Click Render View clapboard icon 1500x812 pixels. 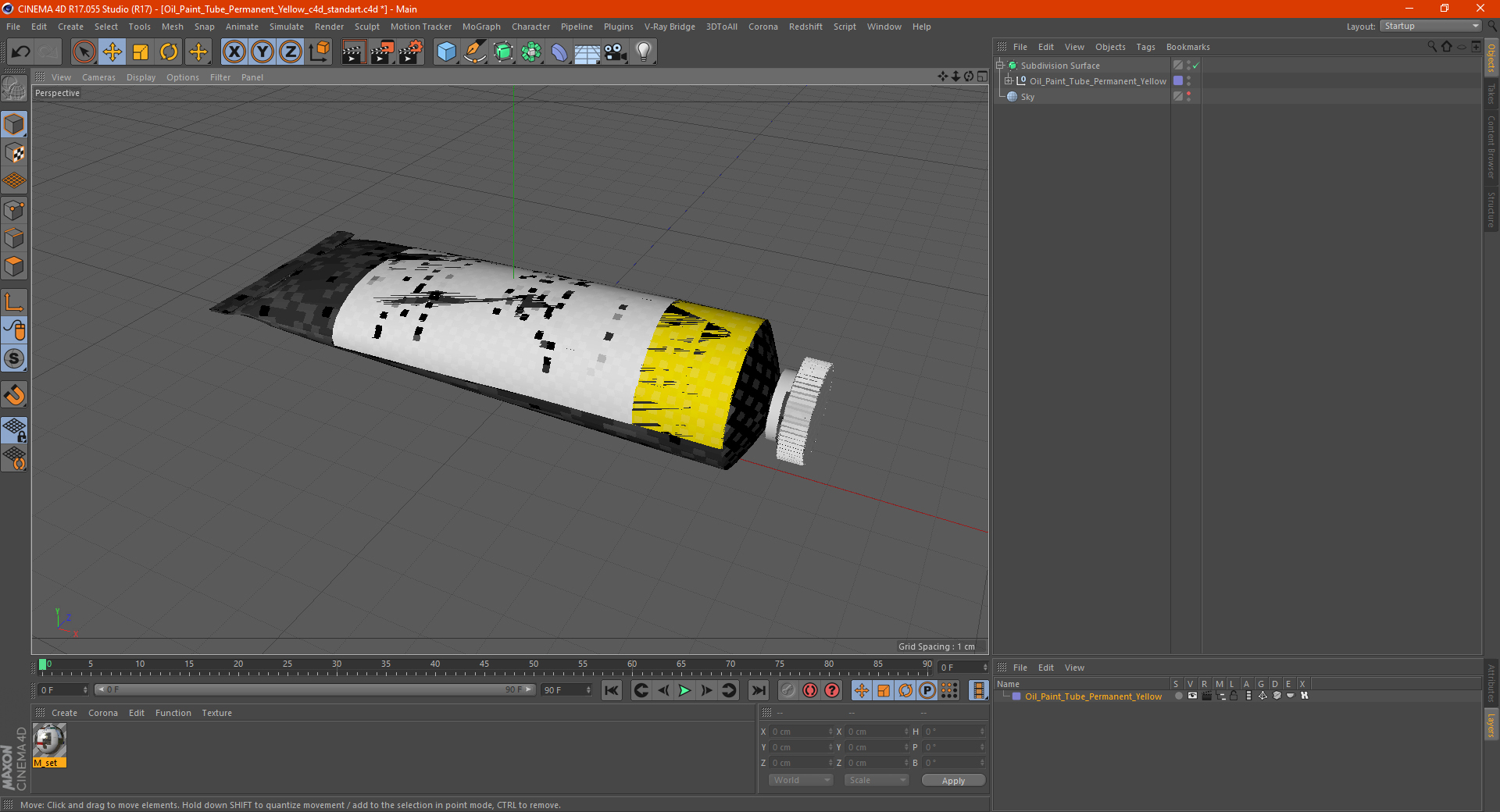click(x=353, y=52)
